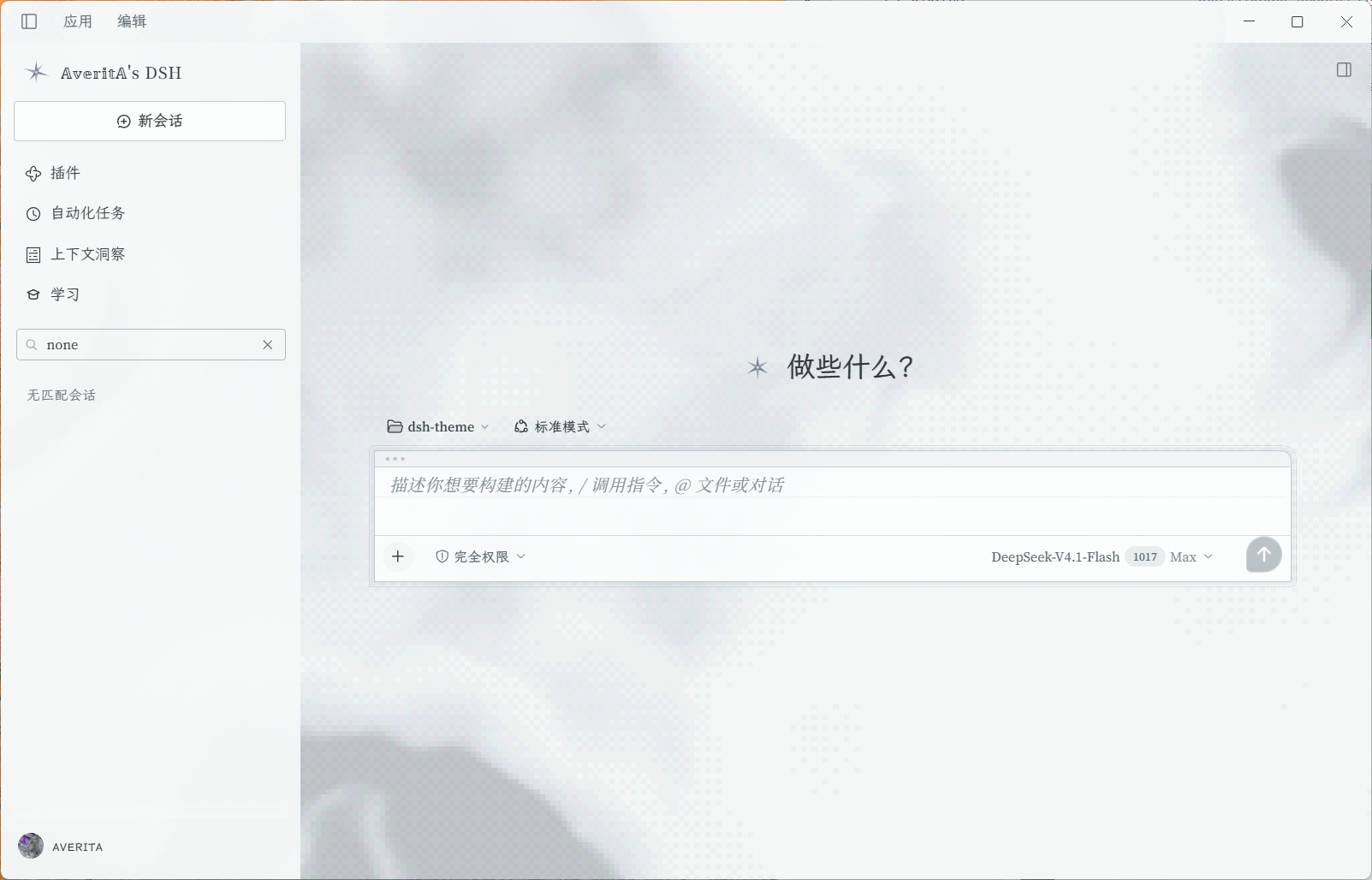Open the 插件 plugins page
The height and width of the screenshot is (880, 1372).
pos(53,173)
